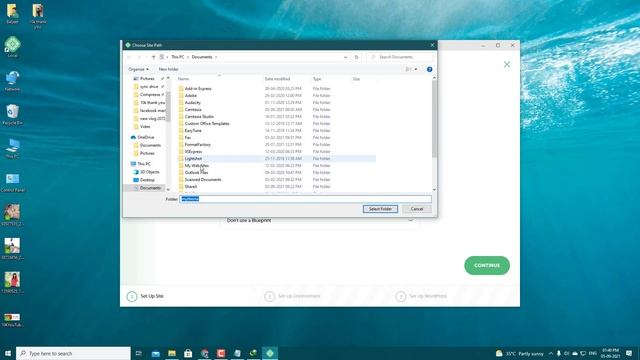Click the refresh icon beside the address bar
Viewport: 640px width, 360px height.
point(356,57)
